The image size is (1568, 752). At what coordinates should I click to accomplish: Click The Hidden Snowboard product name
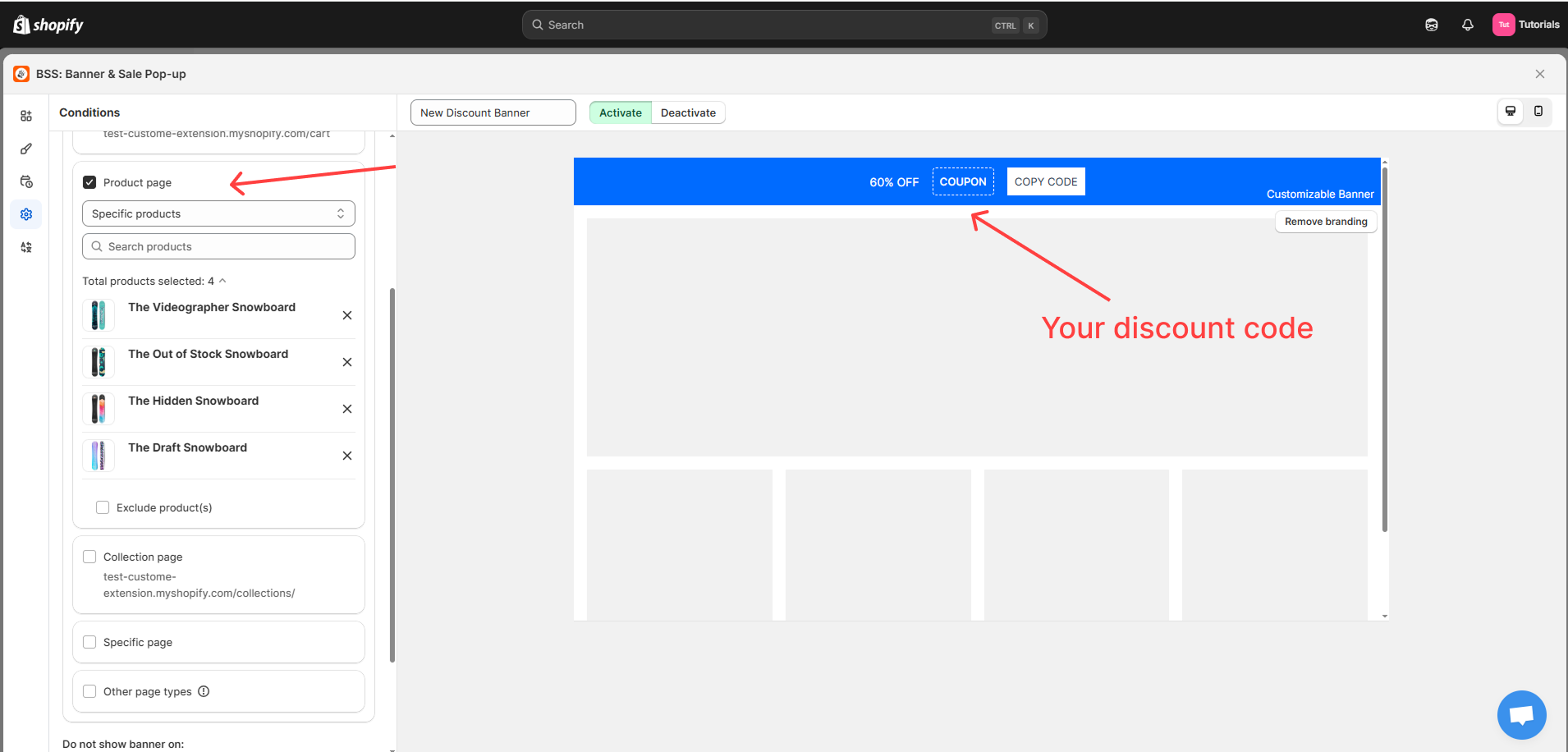(194, 401)
